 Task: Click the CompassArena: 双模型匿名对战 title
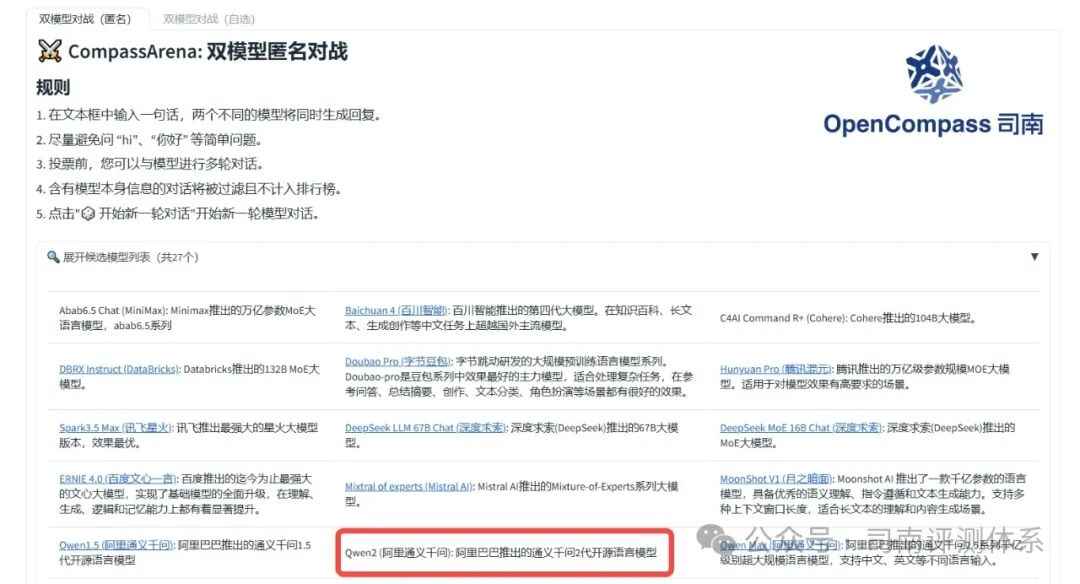pyautogui.click(x=208, y=51)
